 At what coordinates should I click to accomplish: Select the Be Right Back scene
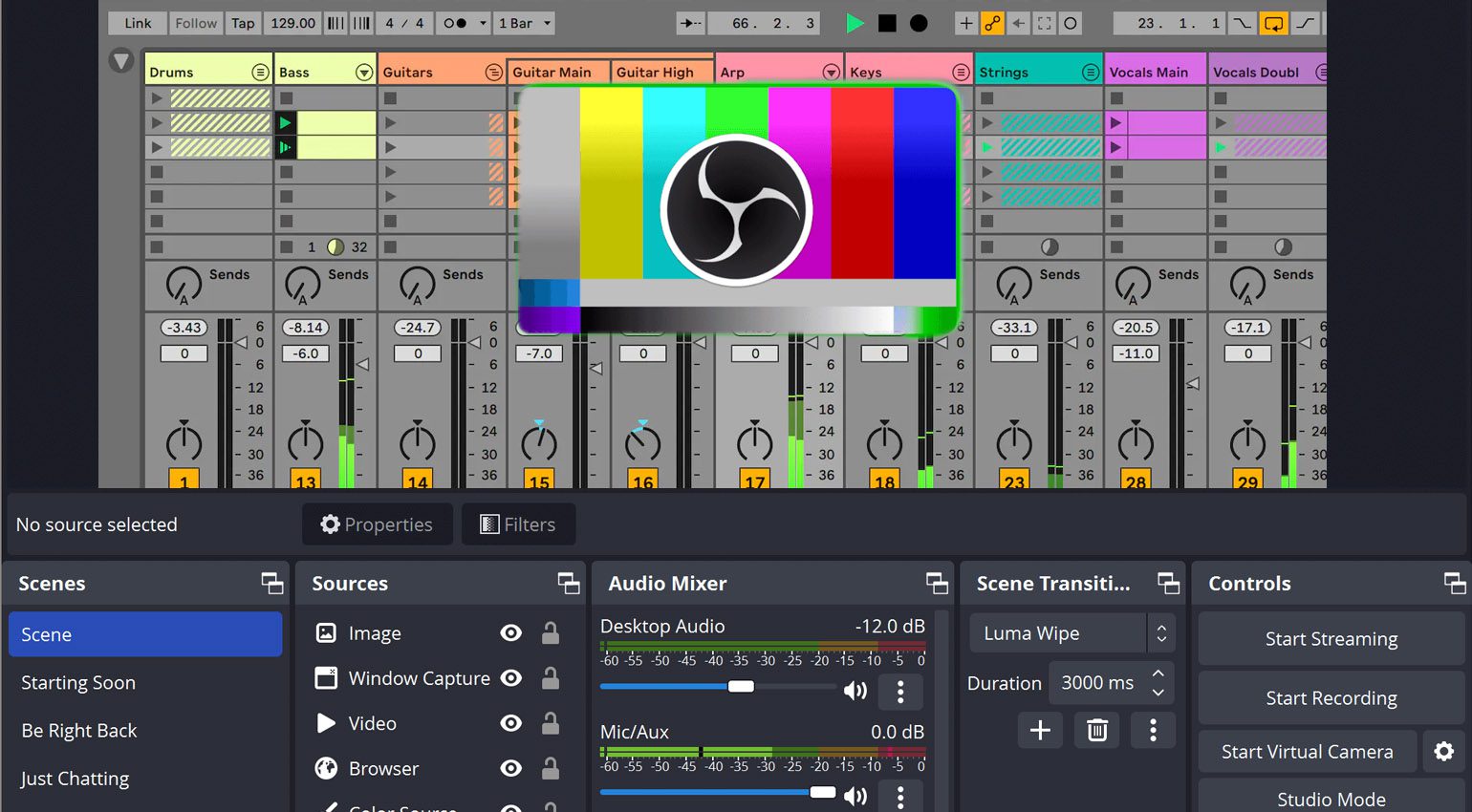coord(145,731)
